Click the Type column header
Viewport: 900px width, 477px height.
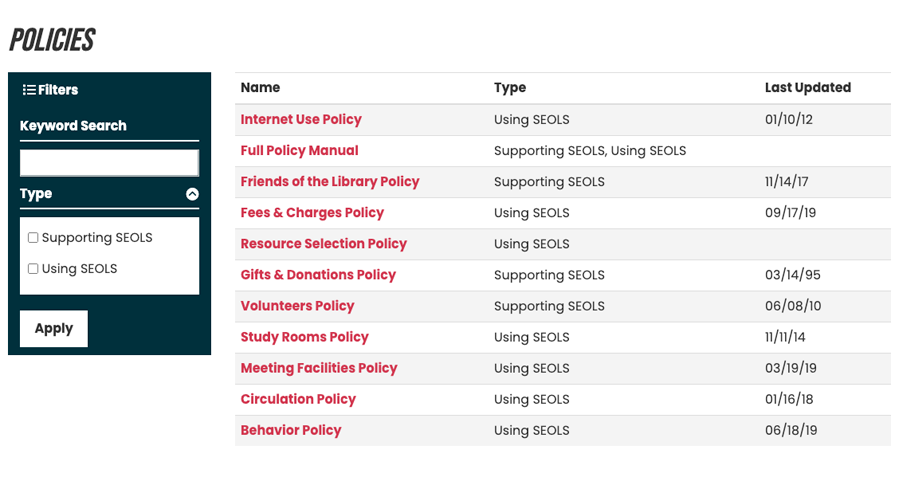coord(510,88)
